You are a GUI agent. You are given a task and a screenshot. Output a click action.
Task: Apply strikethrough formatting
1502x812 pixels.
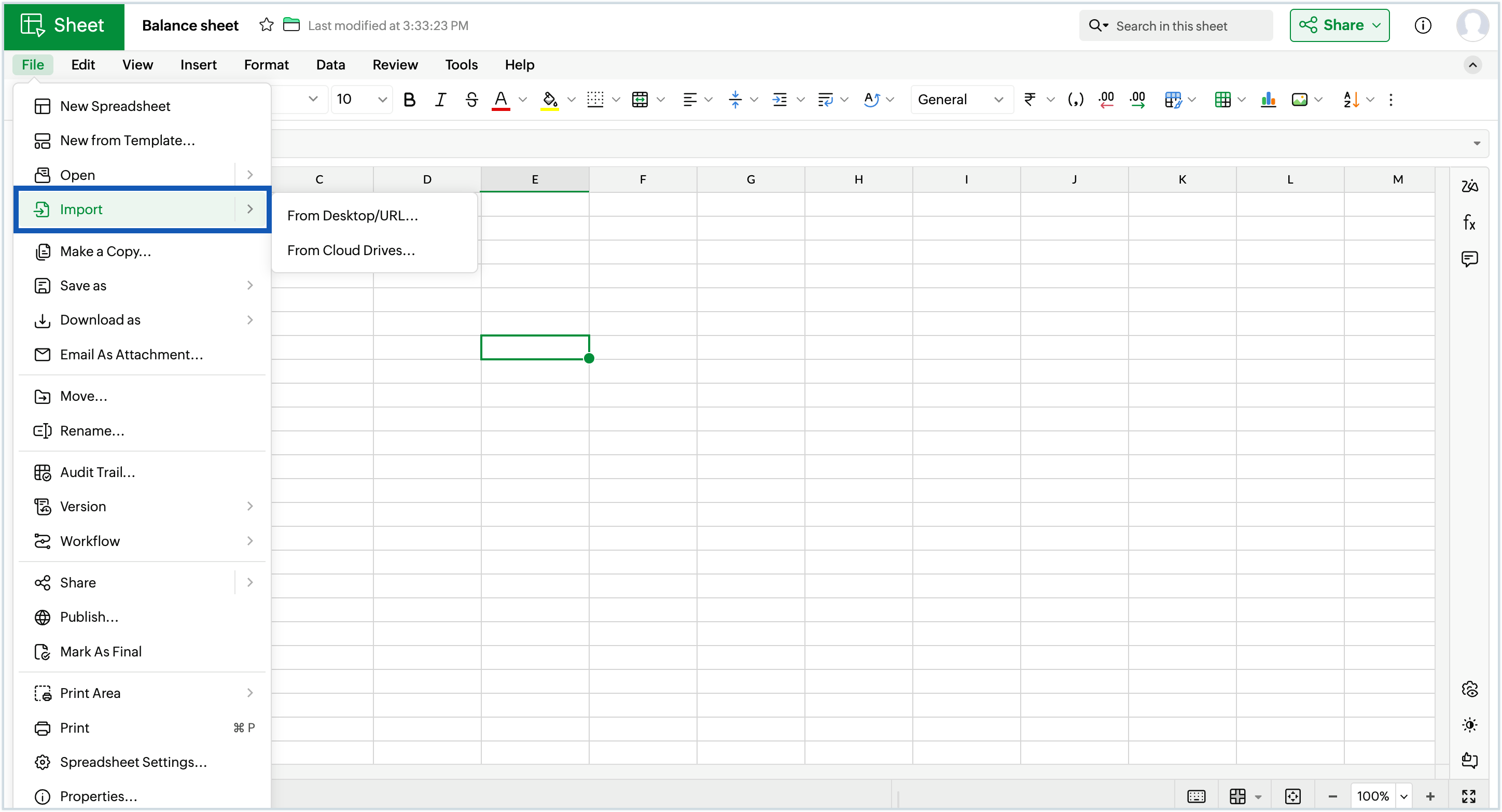471,100
